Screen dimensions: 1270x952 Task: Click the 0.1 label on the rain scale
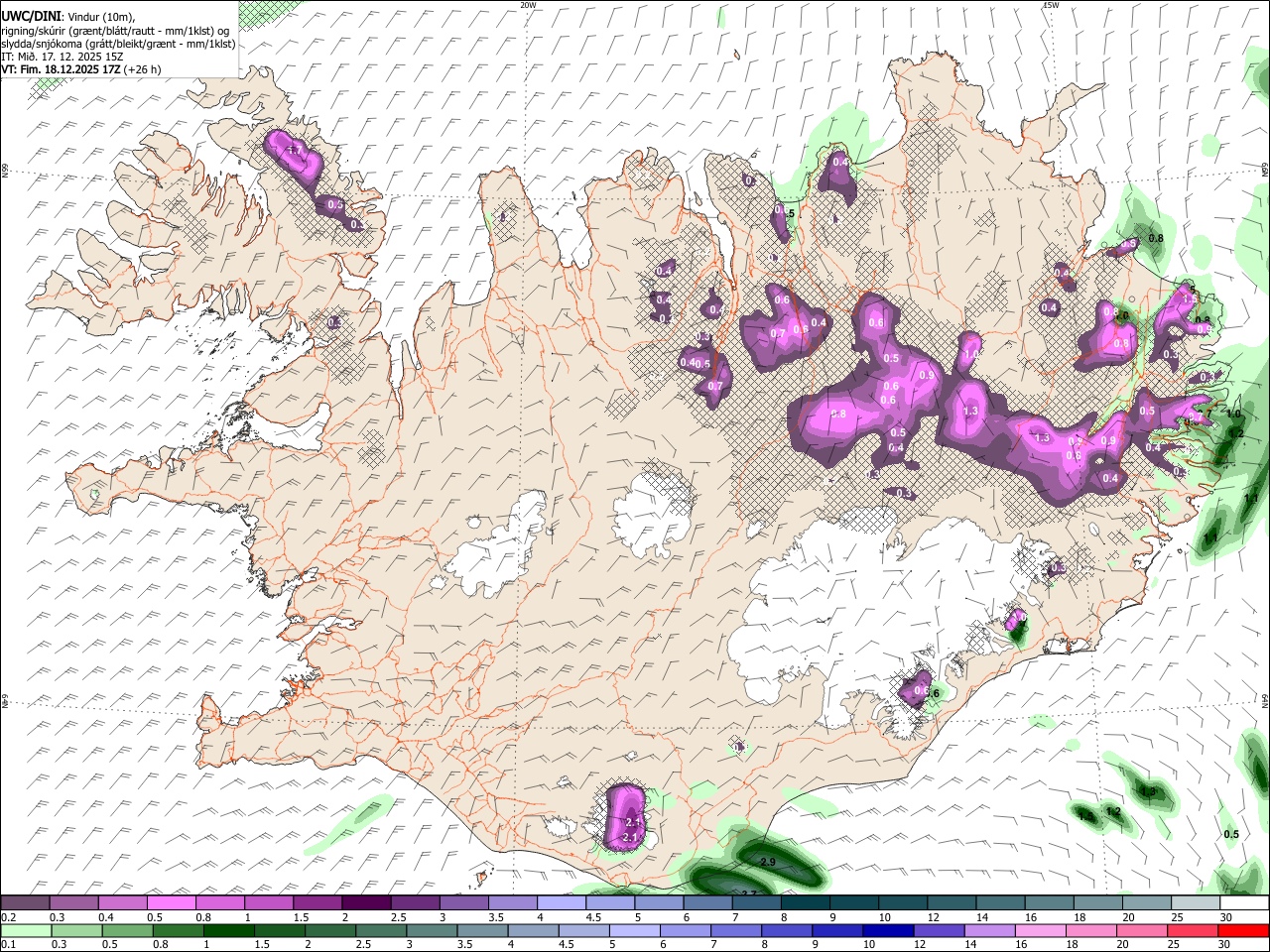tap(8, 945)
